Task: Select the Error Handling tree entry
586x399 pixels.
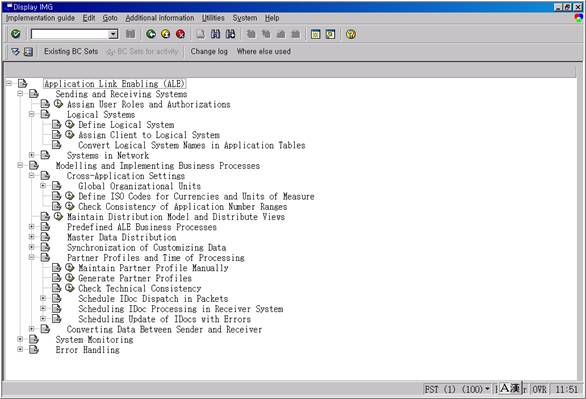Action: [87, 350]
